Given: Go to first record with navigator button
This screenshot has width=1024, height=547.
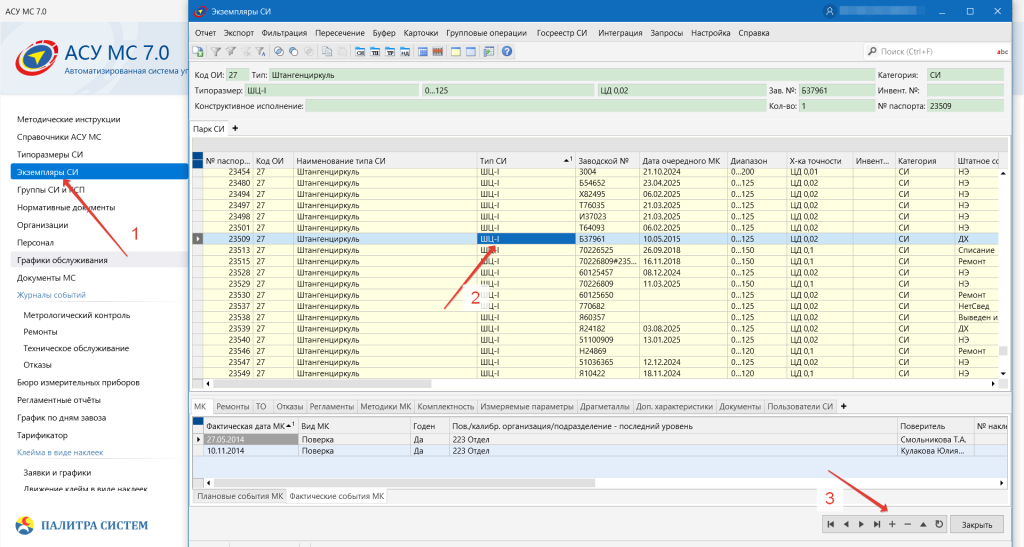Looking at the screenshot, I should click(830, 524).
